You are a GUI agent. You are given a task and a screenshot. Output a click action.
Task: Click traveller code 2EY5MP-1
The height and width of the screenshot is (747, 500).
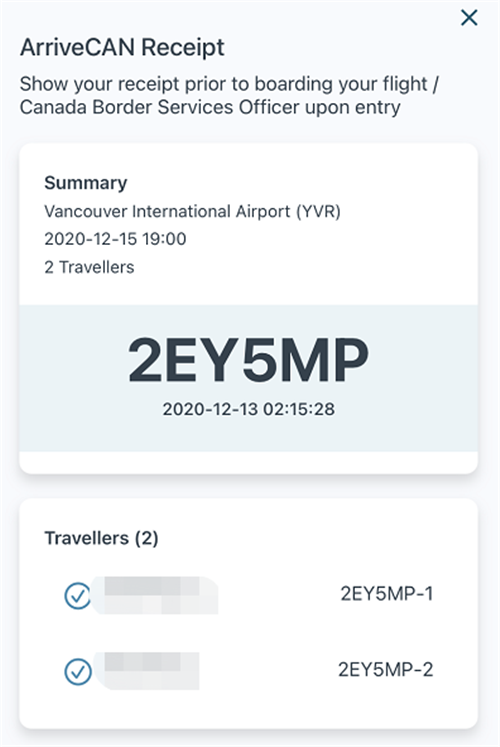point(387,594)
